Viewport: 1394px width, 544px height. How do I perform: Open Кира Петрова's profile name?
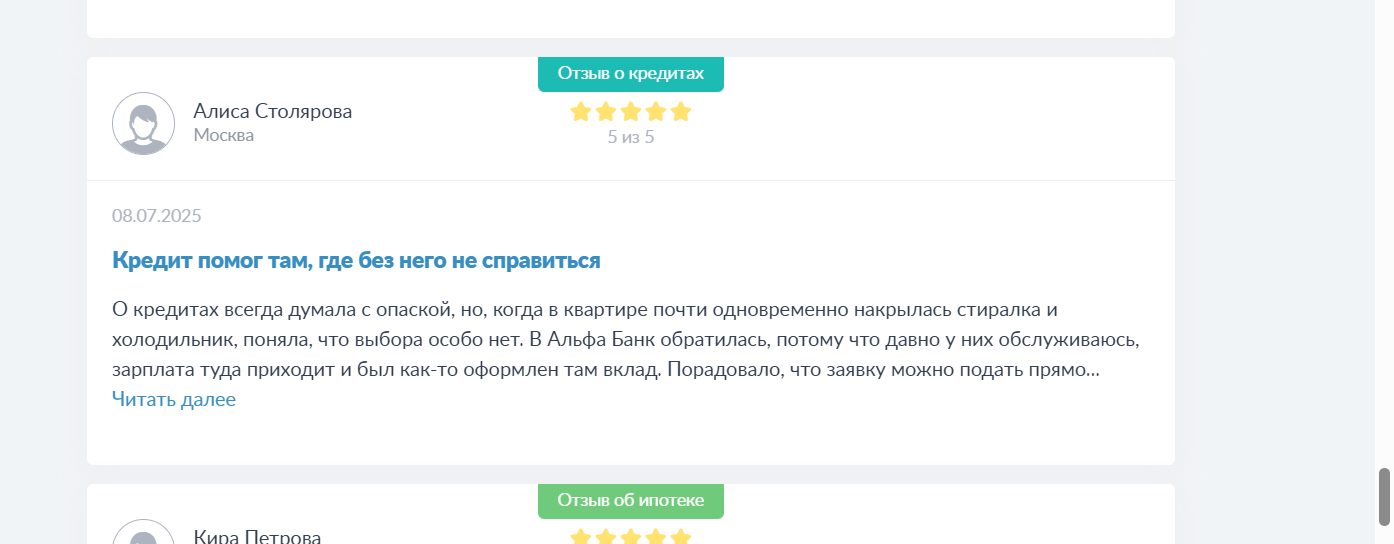click(x=257, y=537)
